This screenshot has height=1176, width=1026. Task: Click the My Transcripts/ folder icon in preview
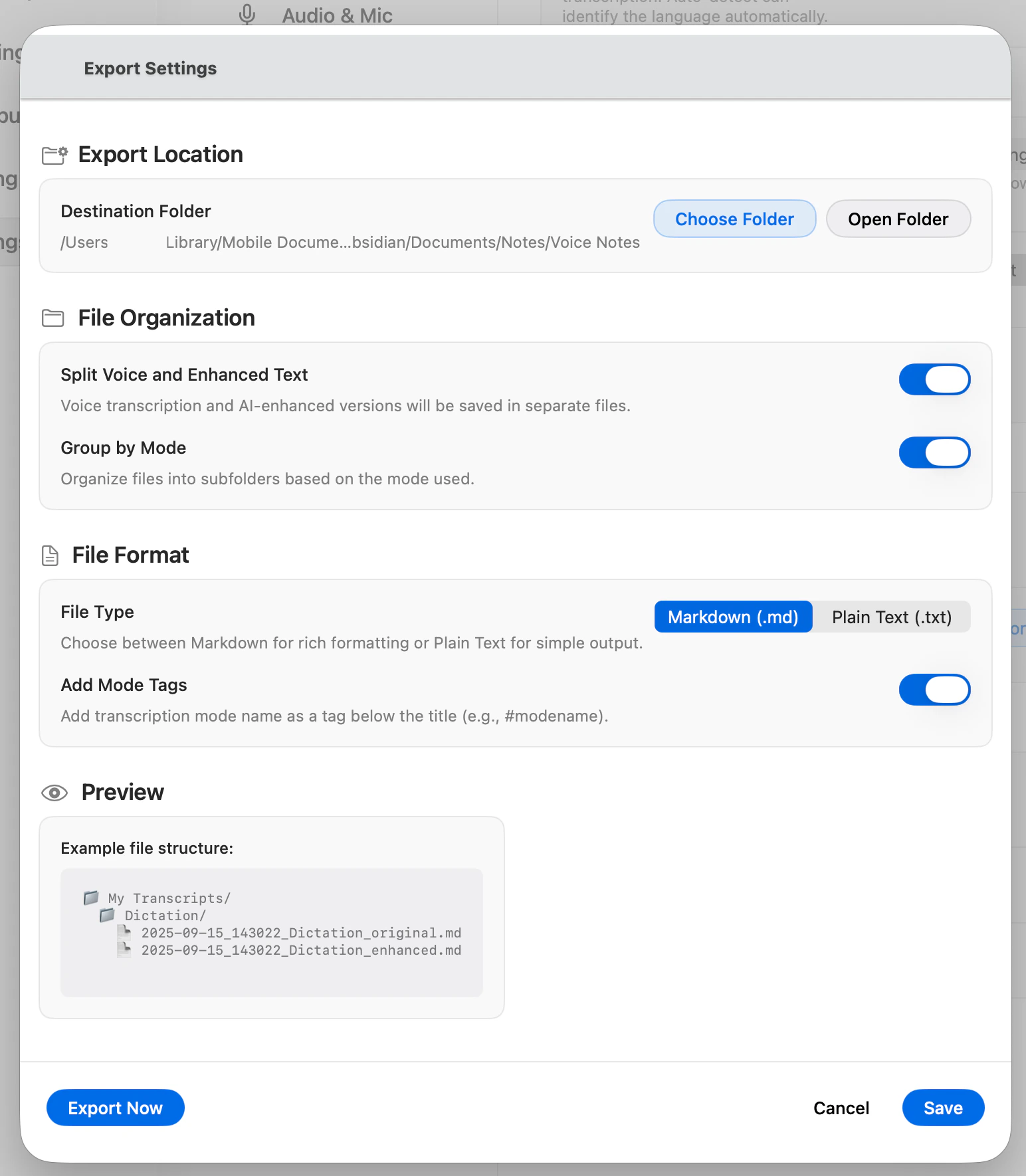coord(91,898)
